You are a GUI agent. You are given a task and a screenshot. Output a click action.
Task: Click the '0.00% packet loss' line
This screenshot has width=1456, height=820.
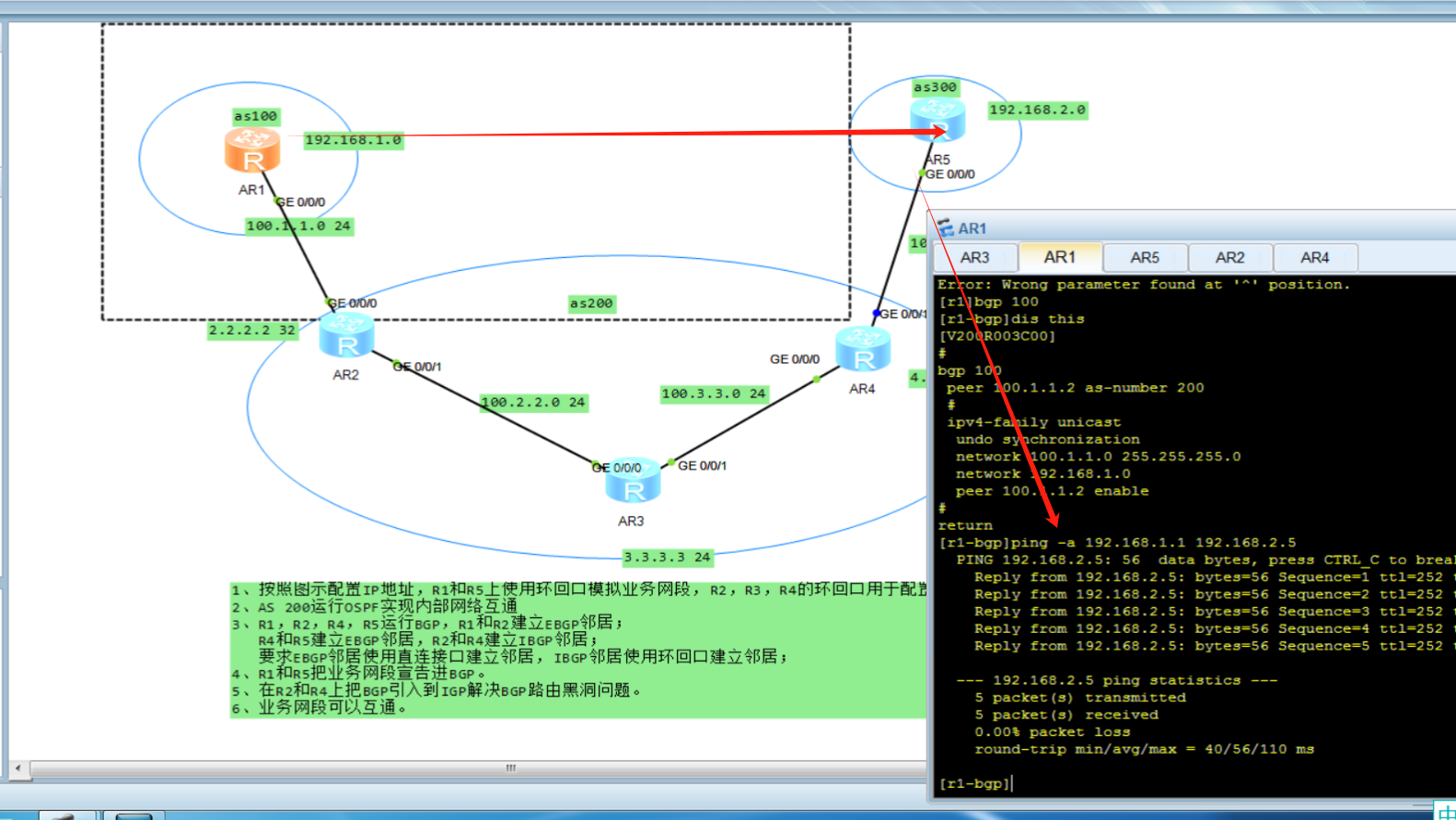coord(1053,732)
